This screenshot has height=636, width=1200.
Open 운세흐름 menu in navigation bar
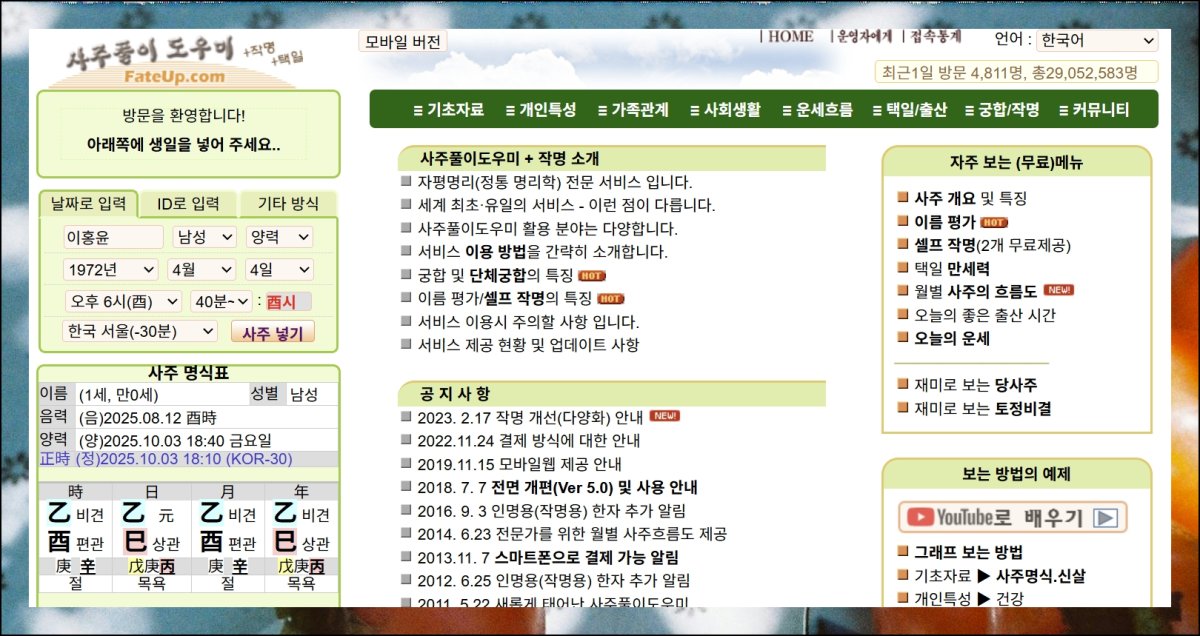click(818, 110)
